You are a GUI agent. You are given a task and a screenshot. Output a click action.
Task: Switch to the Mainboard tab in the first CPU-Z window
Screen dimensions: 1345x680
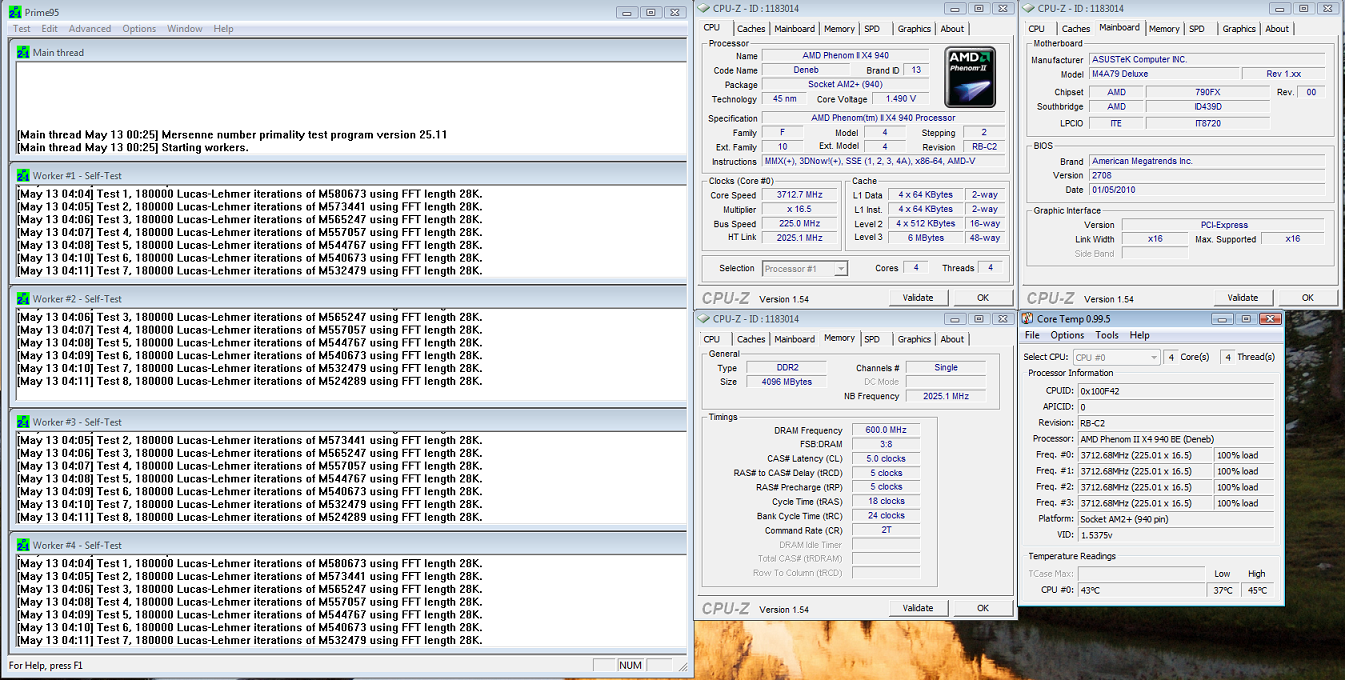click(794, 29)
